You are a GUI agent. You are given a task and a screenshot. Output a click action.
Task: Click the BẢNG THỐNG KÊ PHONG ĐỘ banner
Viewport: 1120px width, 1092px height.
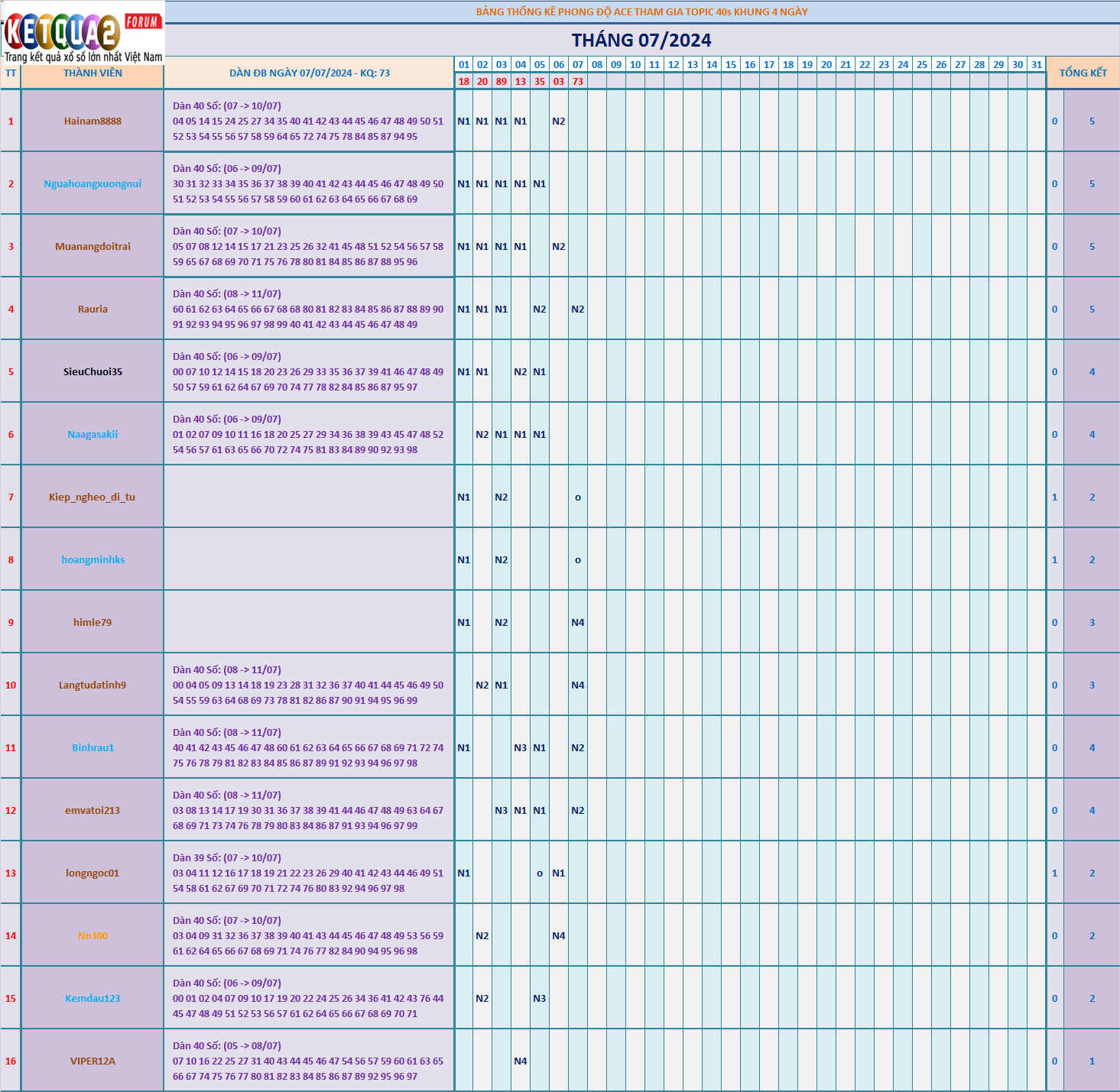(x=642, y=11)
